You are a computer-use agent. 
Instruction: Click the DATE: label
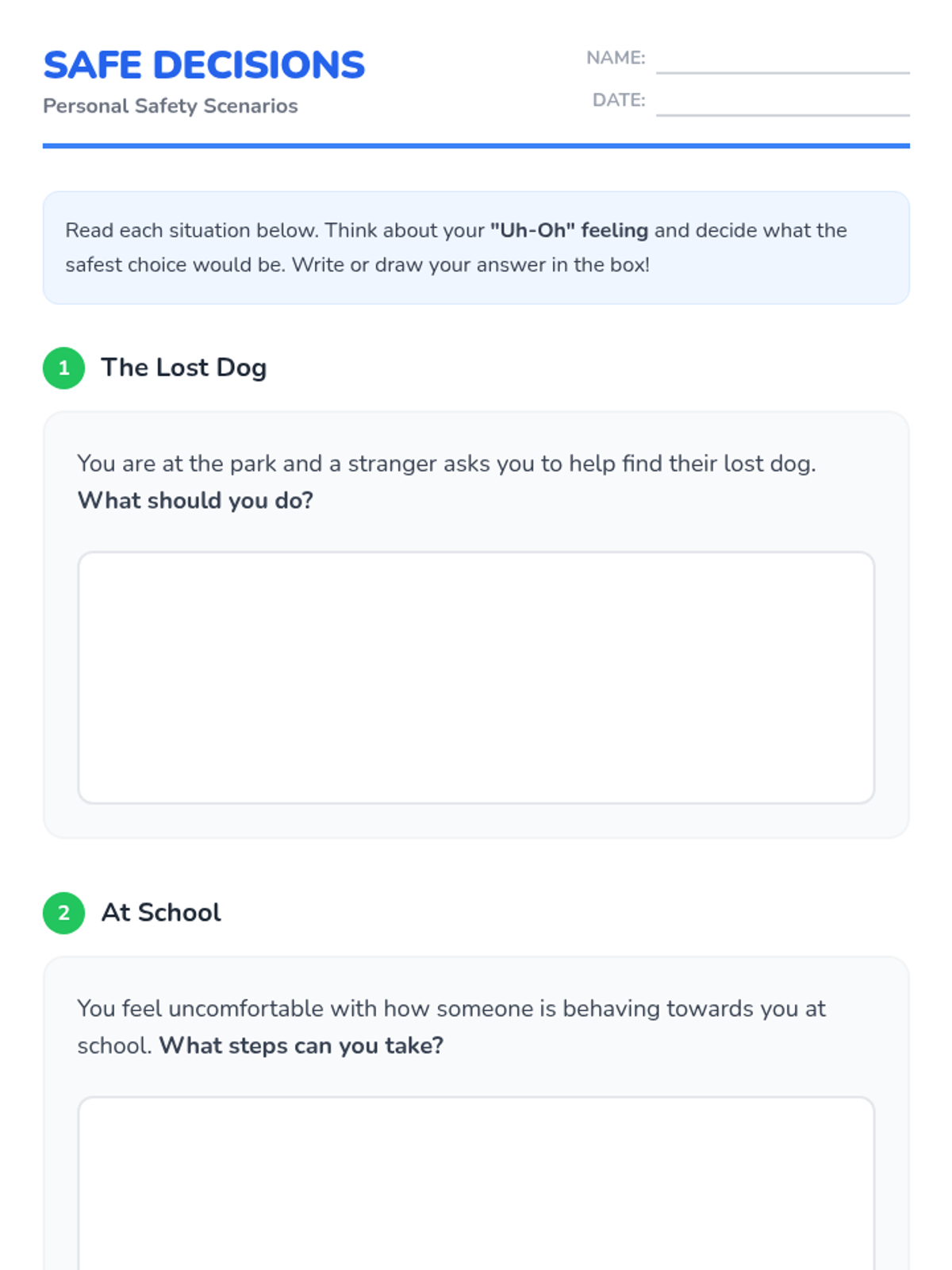(619, 100)
